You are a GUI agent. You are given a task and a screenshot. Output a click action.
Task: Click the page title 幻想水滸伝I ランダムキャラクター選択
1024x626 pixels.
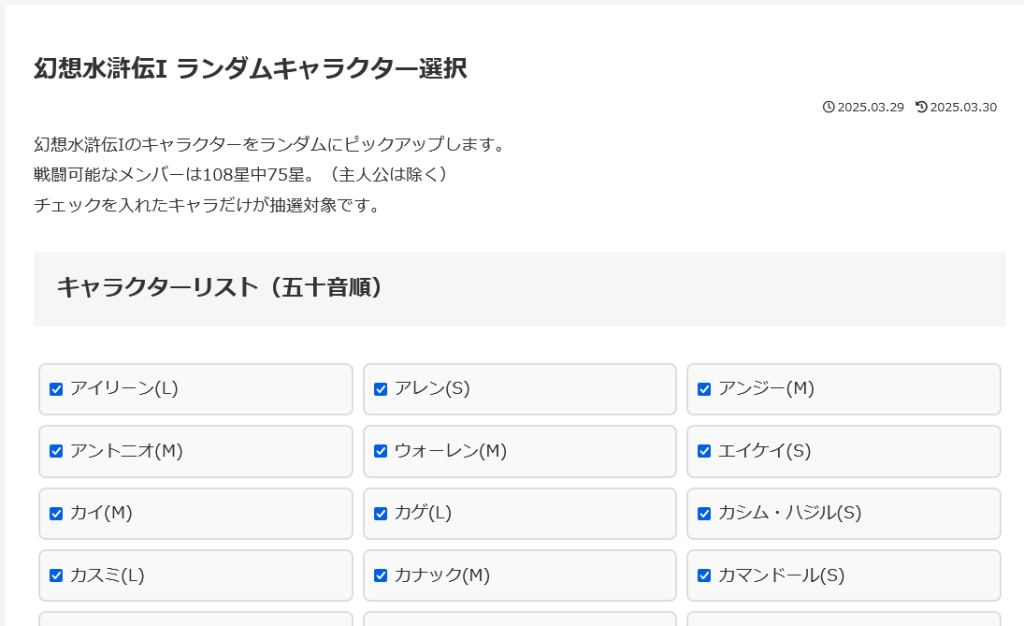tap(250, 68)
